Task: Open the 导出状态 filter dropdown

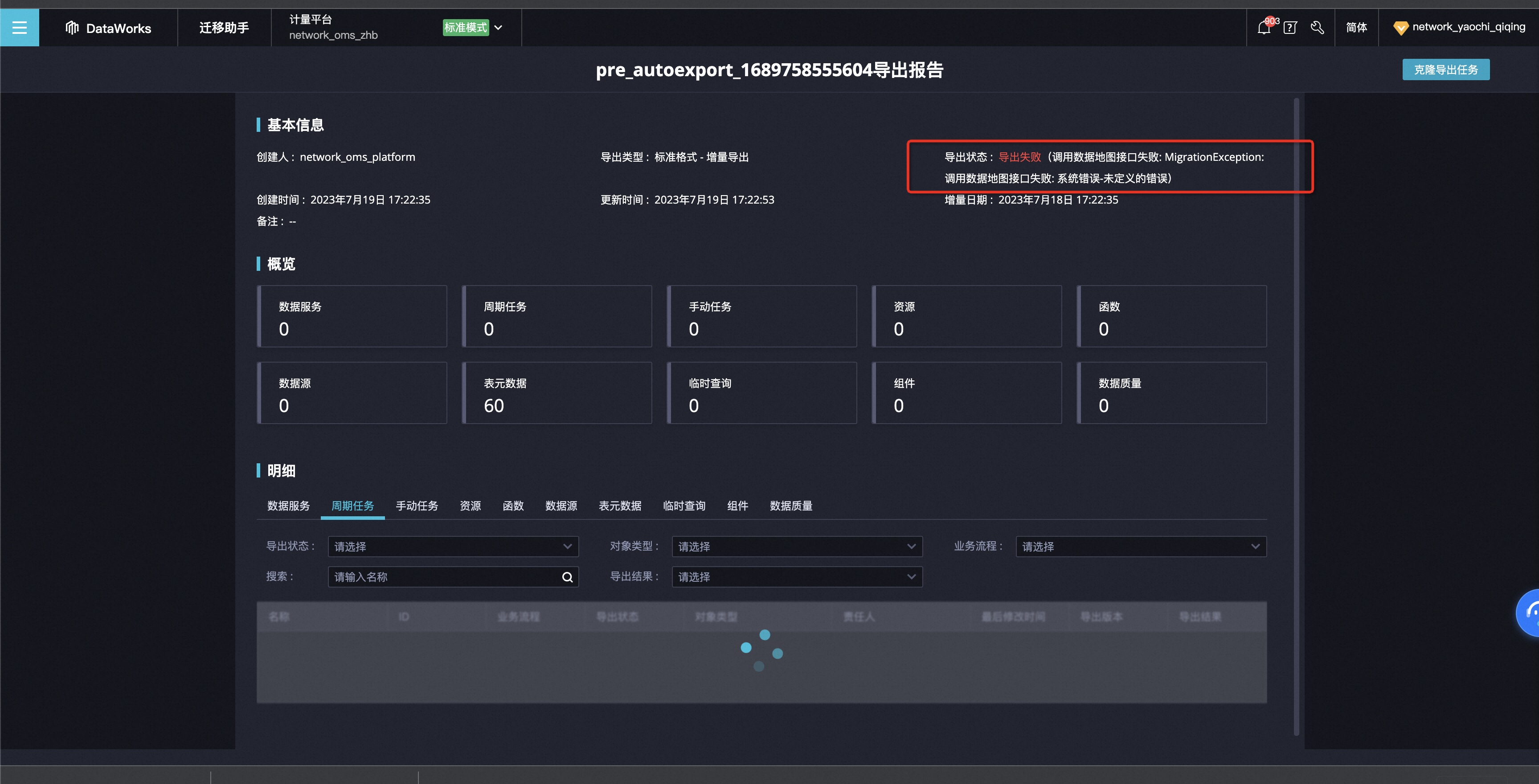Action: [453, 547]
